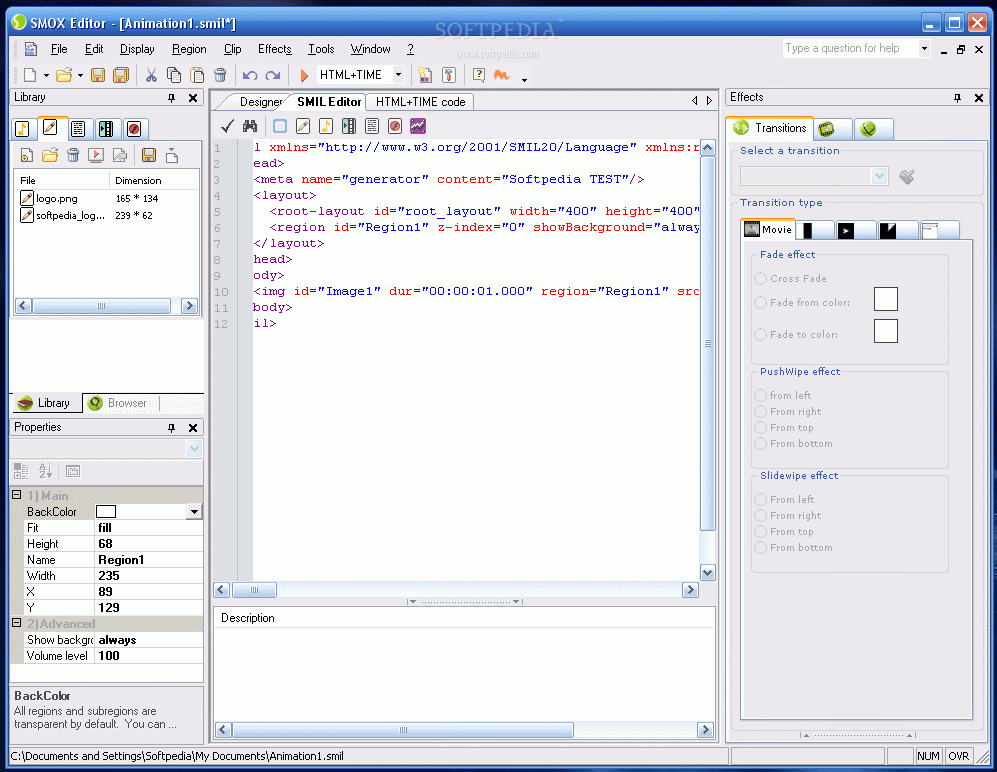Click the Undo arrow icon
Screen dimensions: 997x772
[x=250, y=75]
